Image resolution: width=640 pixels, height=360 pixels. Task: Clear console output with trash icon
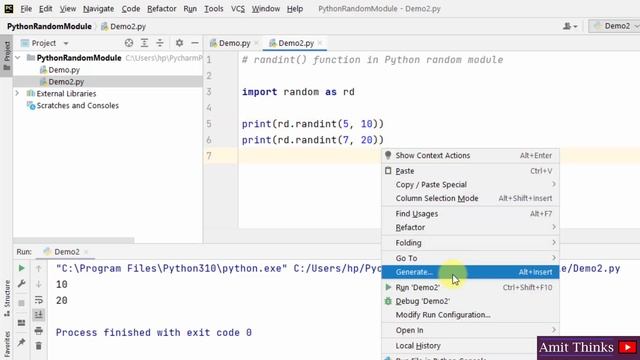click(x=39, y=346)
